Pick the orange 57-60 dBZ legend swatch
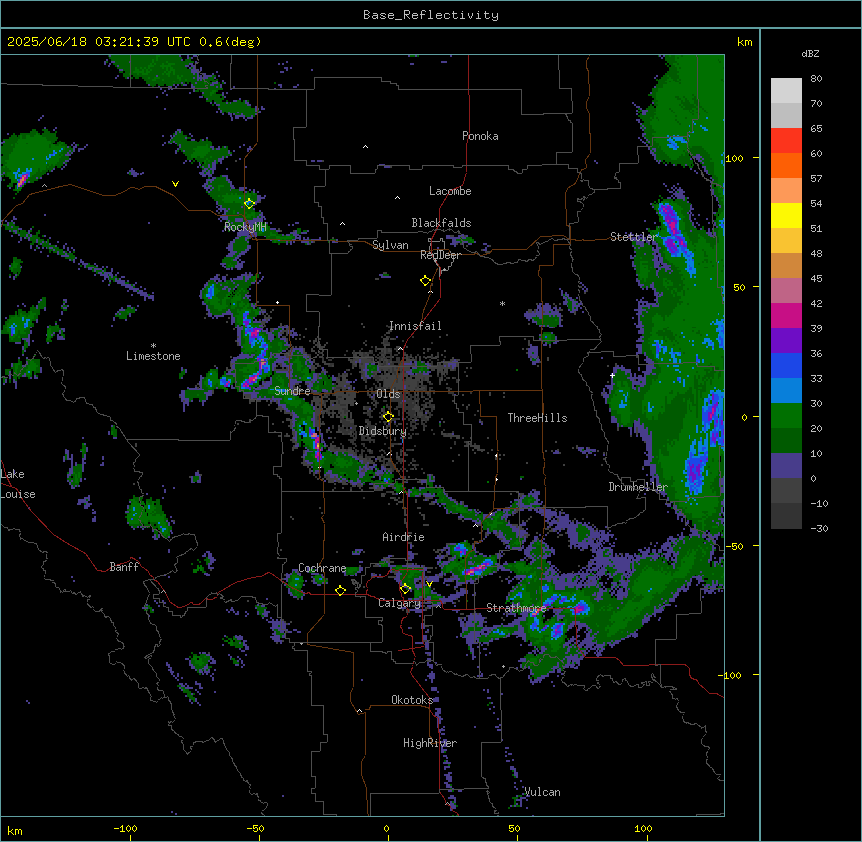 click(786, 165)
